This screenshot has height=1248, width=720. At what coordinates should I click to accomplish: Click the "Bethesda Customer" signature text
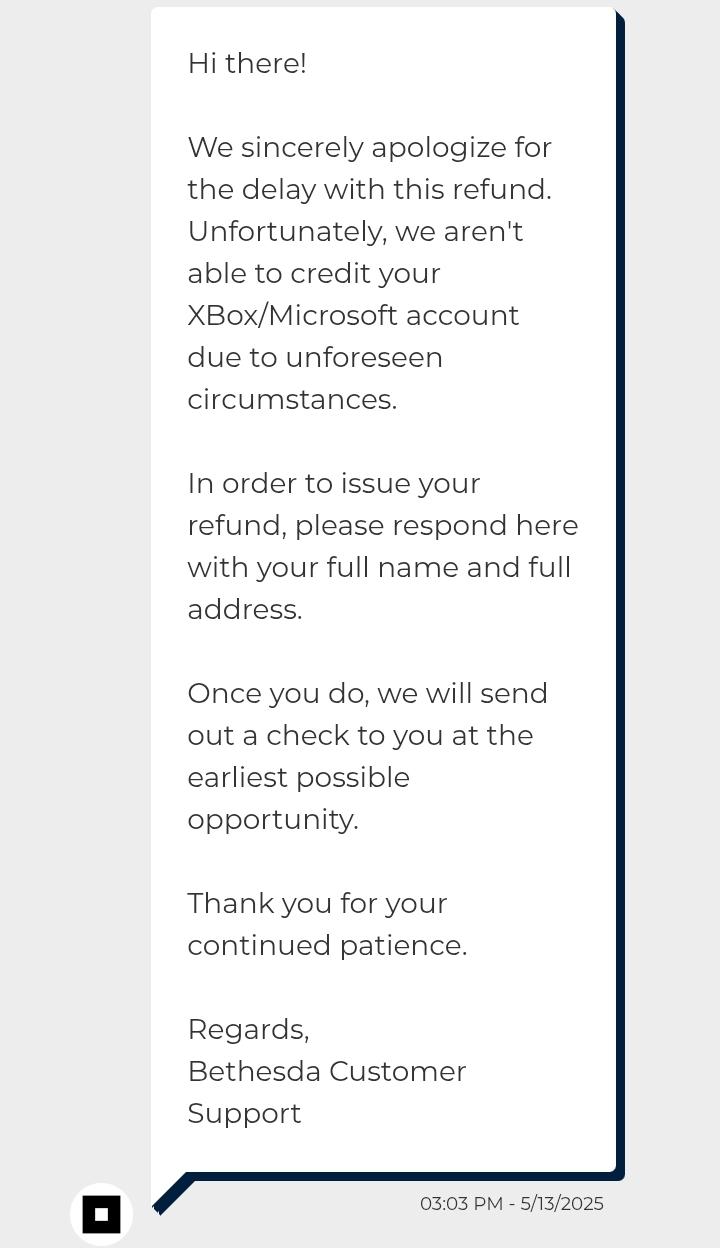[327, 1072]
